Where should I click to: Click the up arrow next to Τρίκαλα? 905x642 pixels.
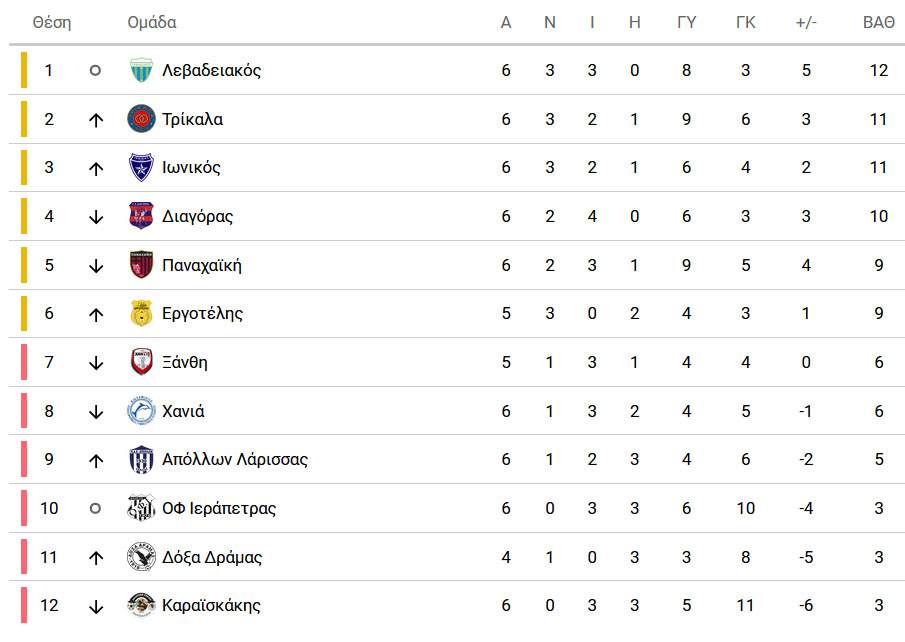96,120
